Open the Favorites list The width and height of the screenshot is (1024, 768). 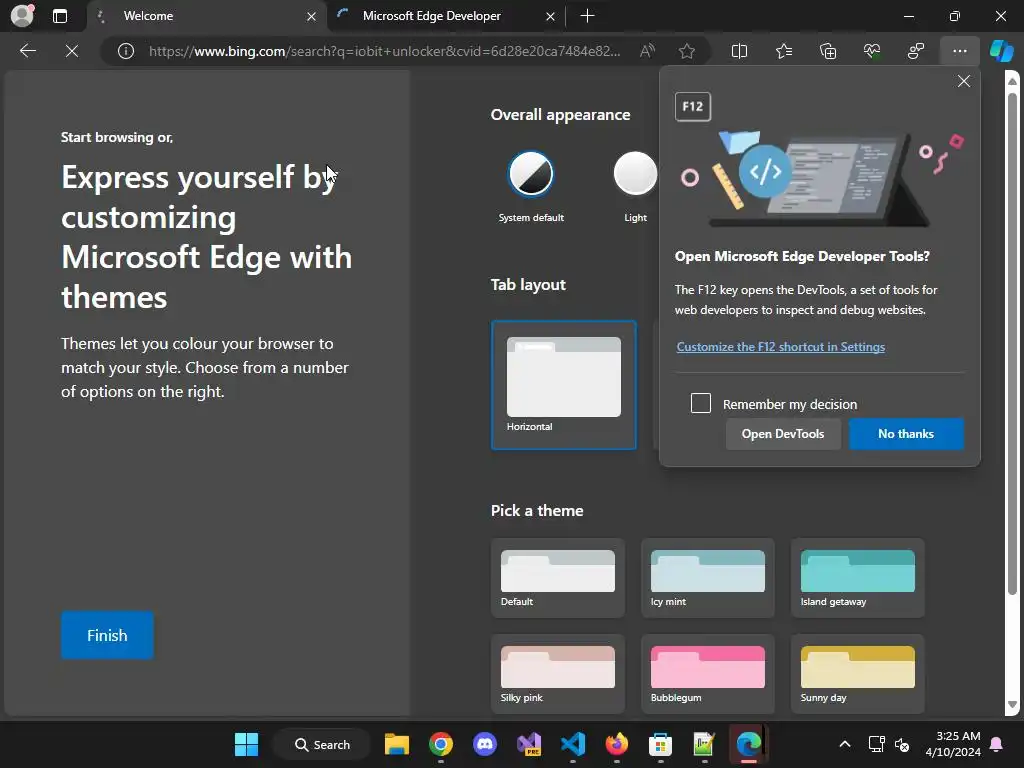[x=784, y=51]
